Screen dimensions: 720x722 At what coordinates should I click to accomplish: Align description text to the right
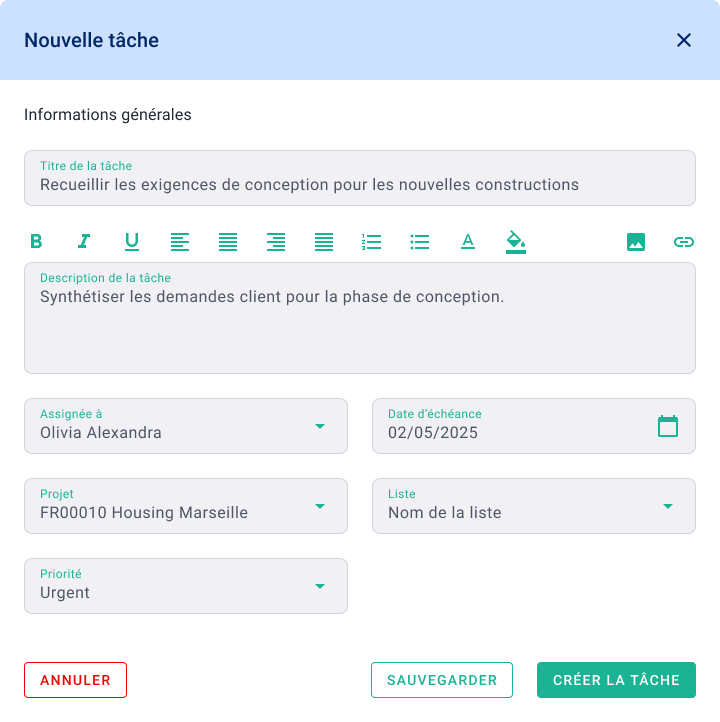click(x=276, y=241)
